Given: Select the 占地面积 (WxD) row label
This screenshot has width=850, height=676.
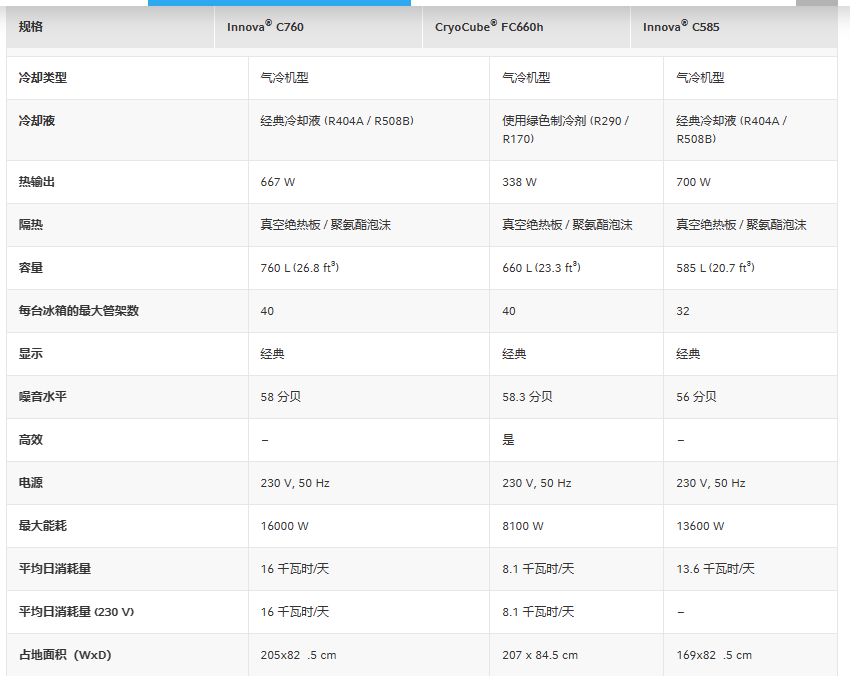Looking at the screenshot, I should point(65,655).
